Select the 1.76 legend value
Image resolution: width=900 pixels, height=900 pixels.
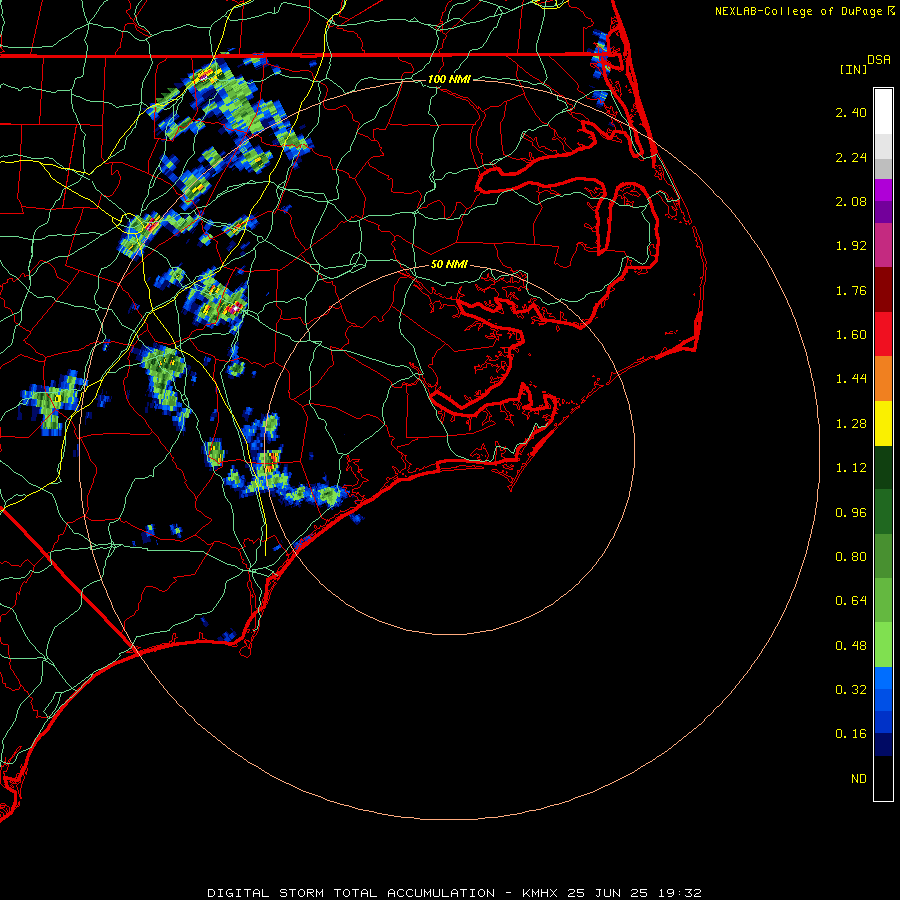(x=851, y=290)
